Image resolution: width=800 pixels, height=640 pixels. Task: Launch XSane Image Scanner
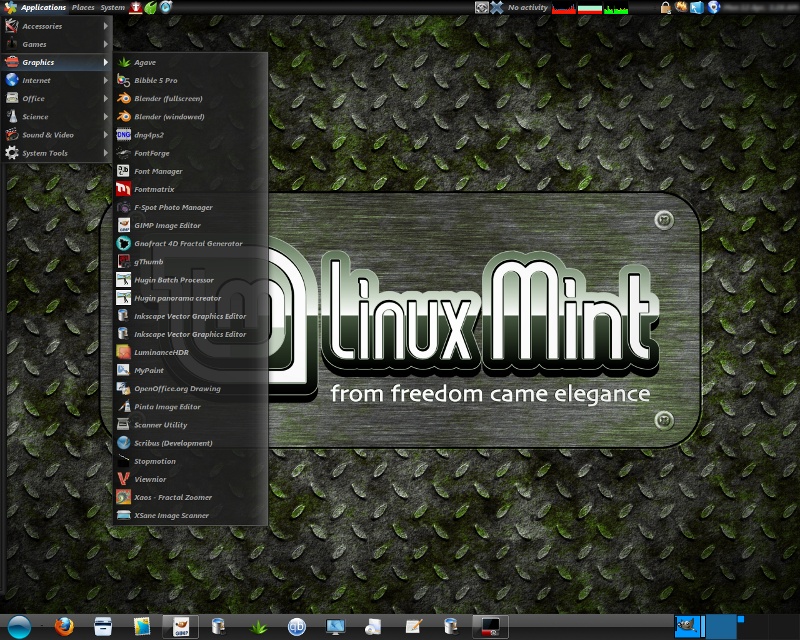[x=190, y=515]
